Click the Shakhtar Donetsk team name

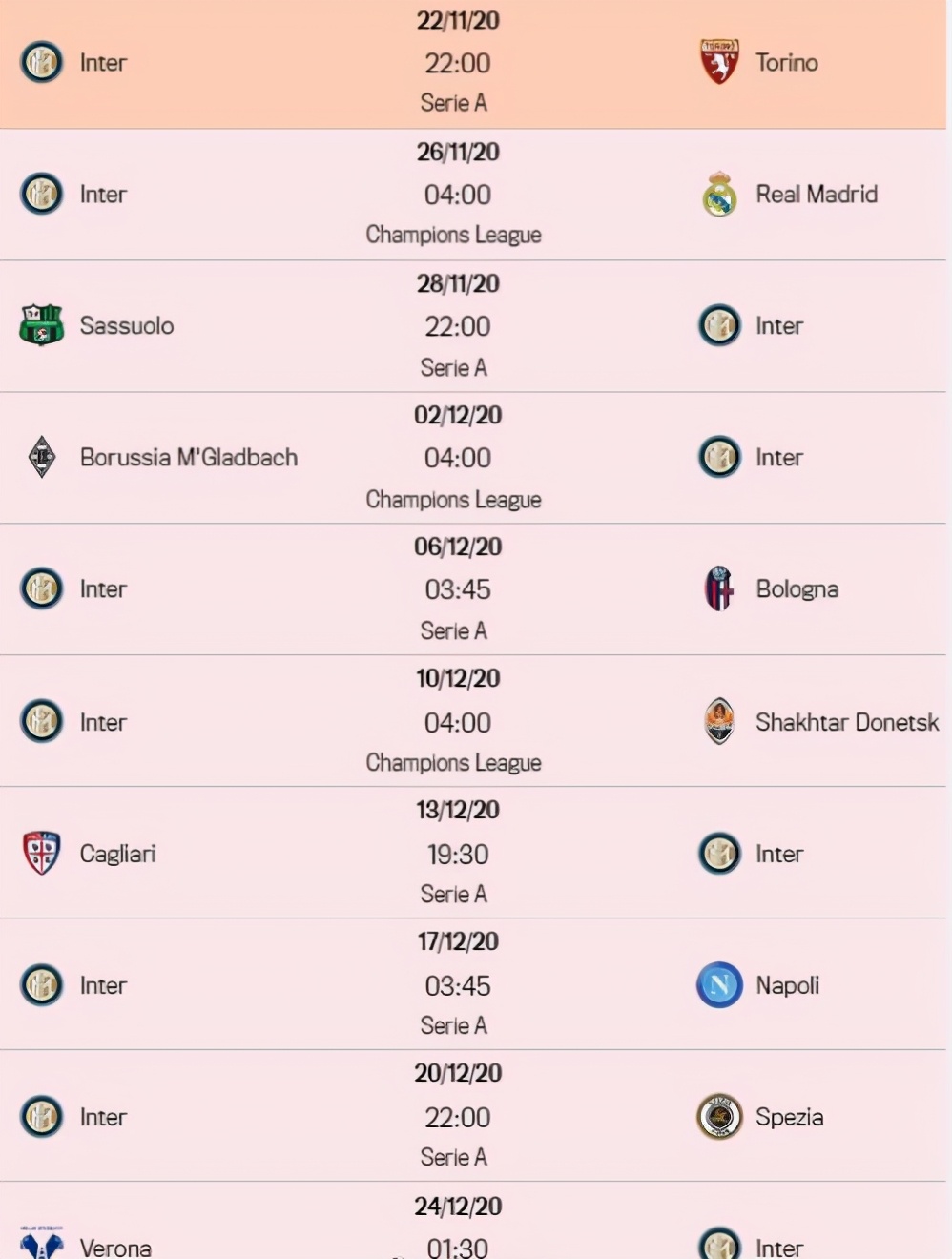(x=847, y=722)
